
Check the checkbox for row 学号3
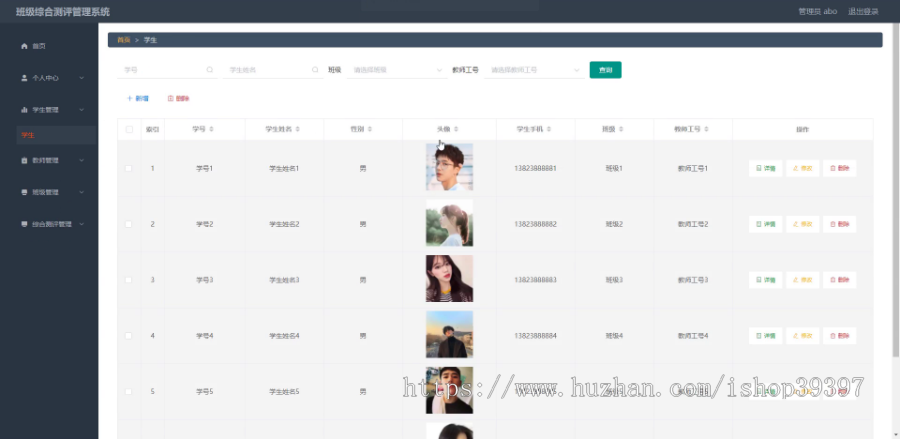[x=129, y=279]
